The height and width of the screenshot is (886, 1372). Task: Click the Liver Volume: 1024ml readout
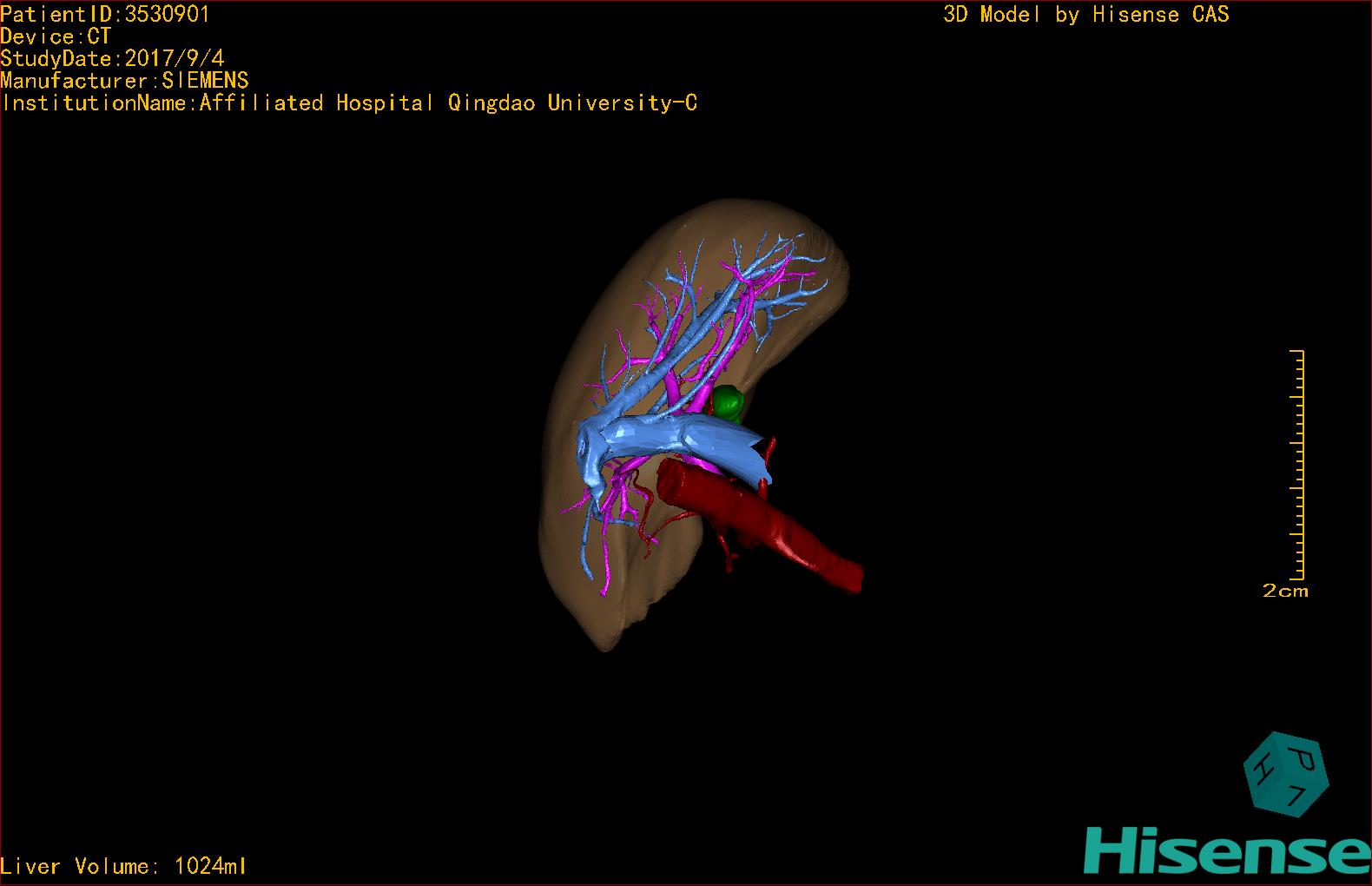[x=123, y=866]
